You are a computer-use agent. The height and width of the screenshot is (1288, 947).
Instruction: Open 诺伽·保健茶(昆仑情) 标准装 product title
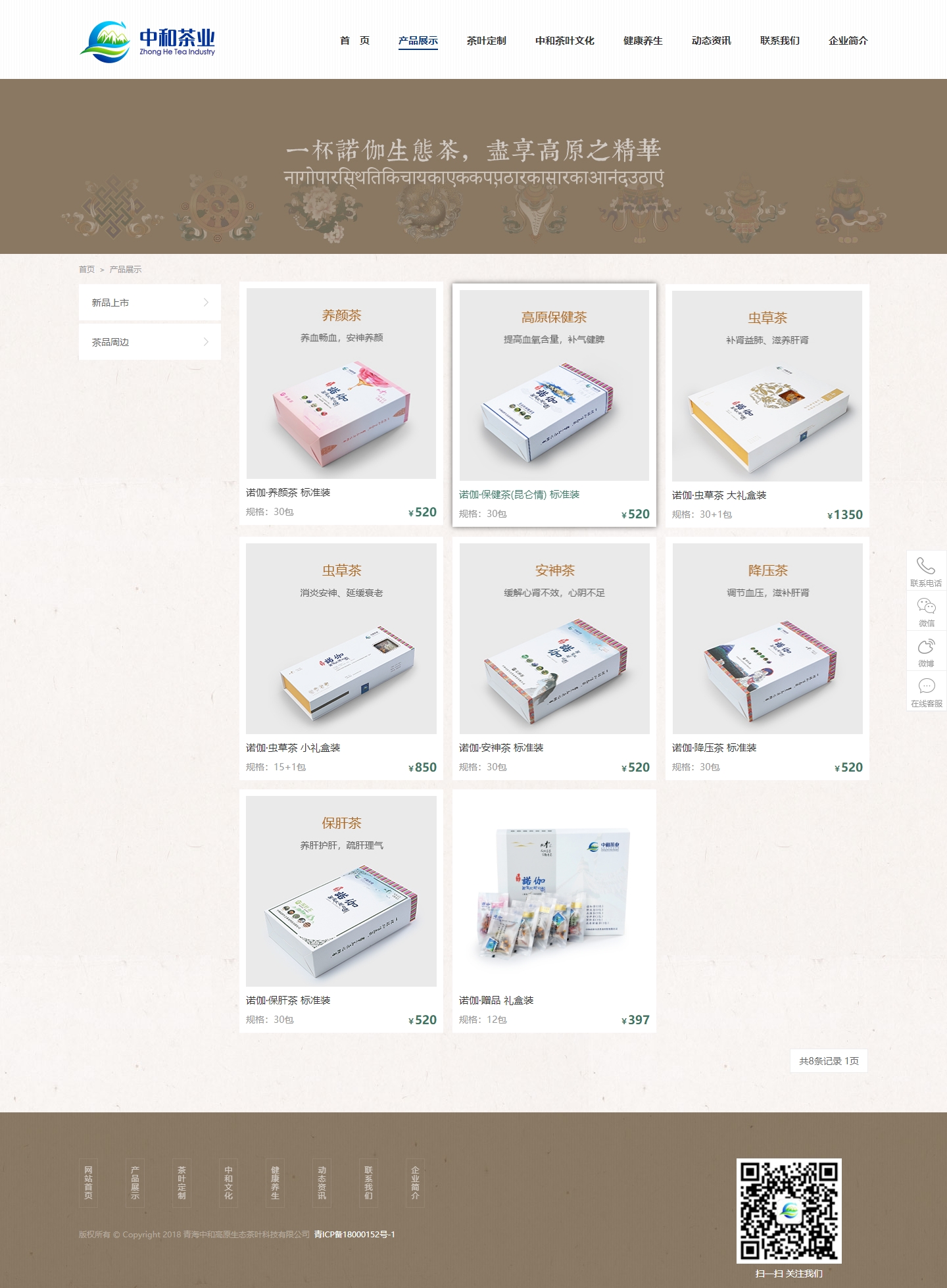pos(519,495)
